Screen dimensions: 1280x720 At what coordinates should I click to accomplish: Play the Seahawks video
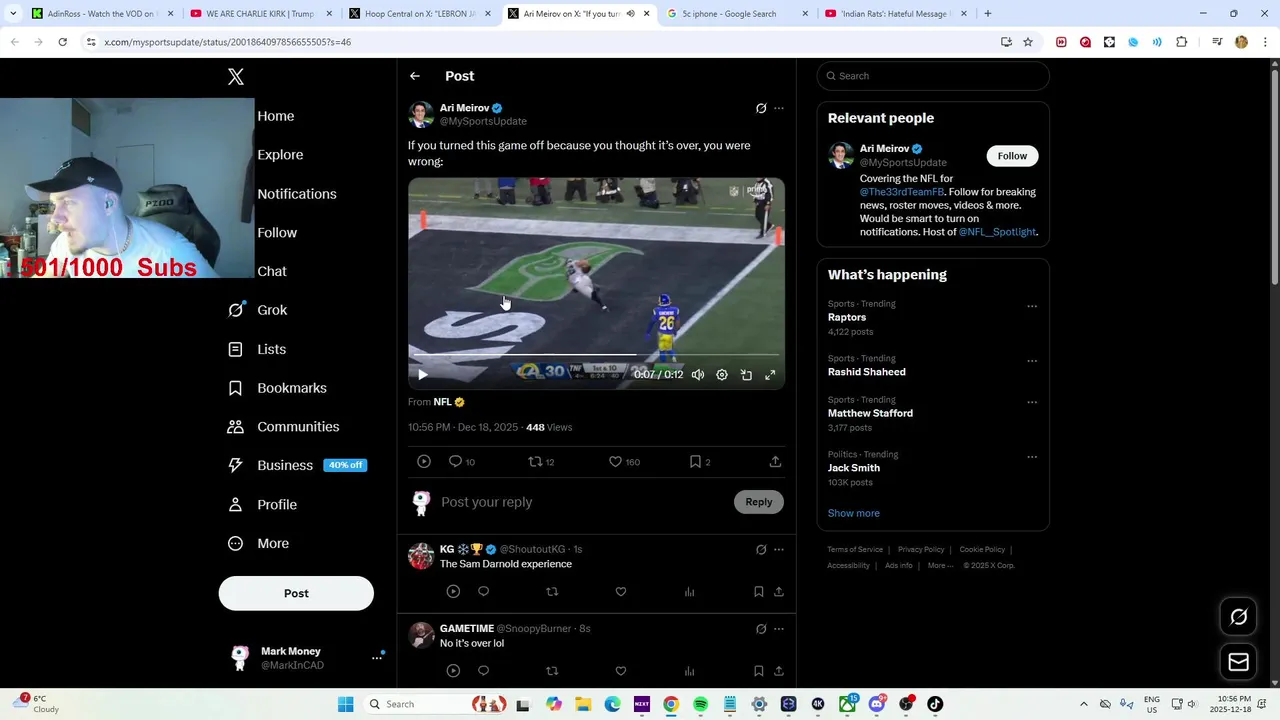tap(423, 375)
